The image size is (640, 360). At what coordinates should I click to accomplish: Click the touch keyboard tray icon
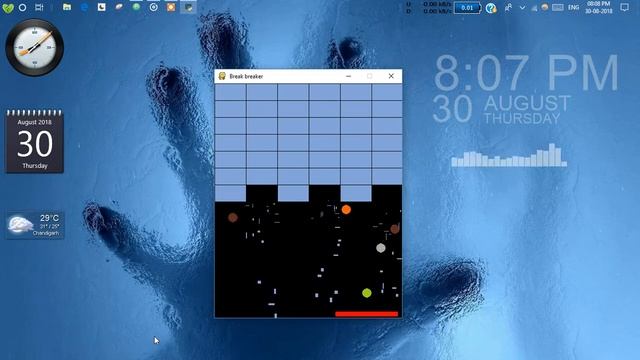coord(558,7)
